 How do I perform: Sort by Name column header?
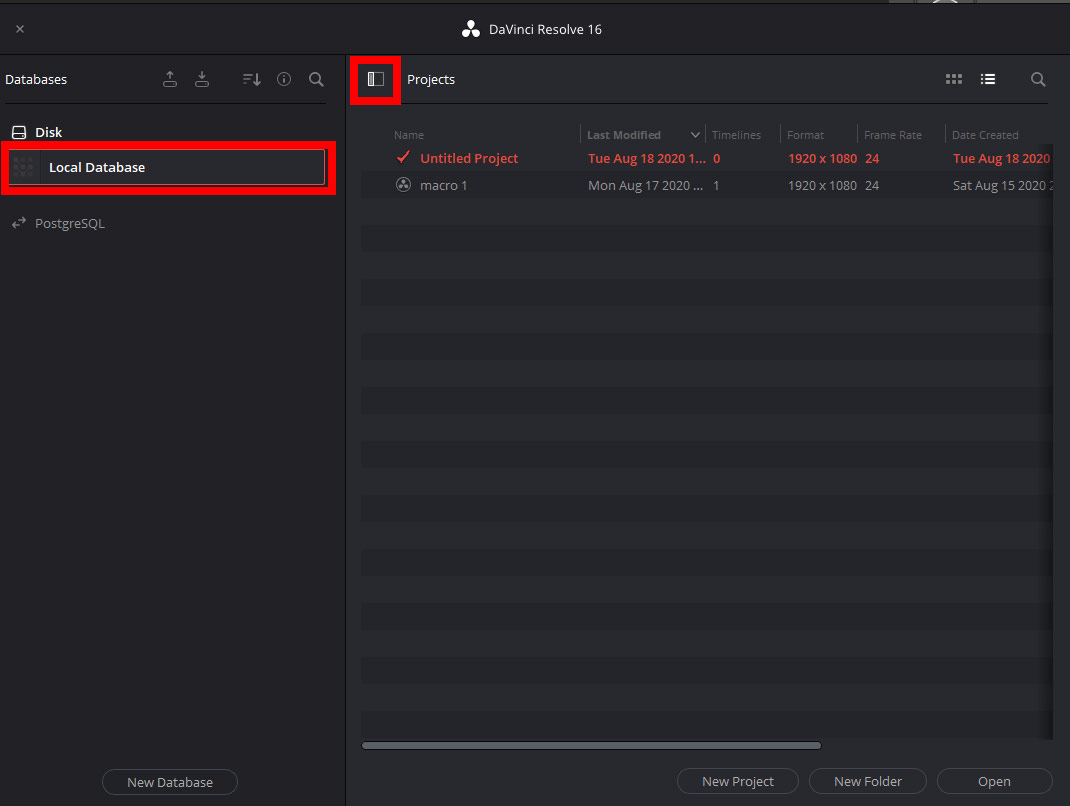coord(409,135)
